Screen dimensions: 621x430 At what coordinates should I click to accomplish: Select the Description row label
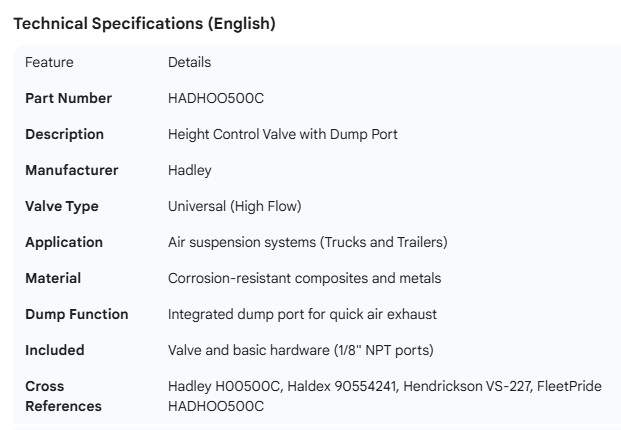[x=64, y=134]
